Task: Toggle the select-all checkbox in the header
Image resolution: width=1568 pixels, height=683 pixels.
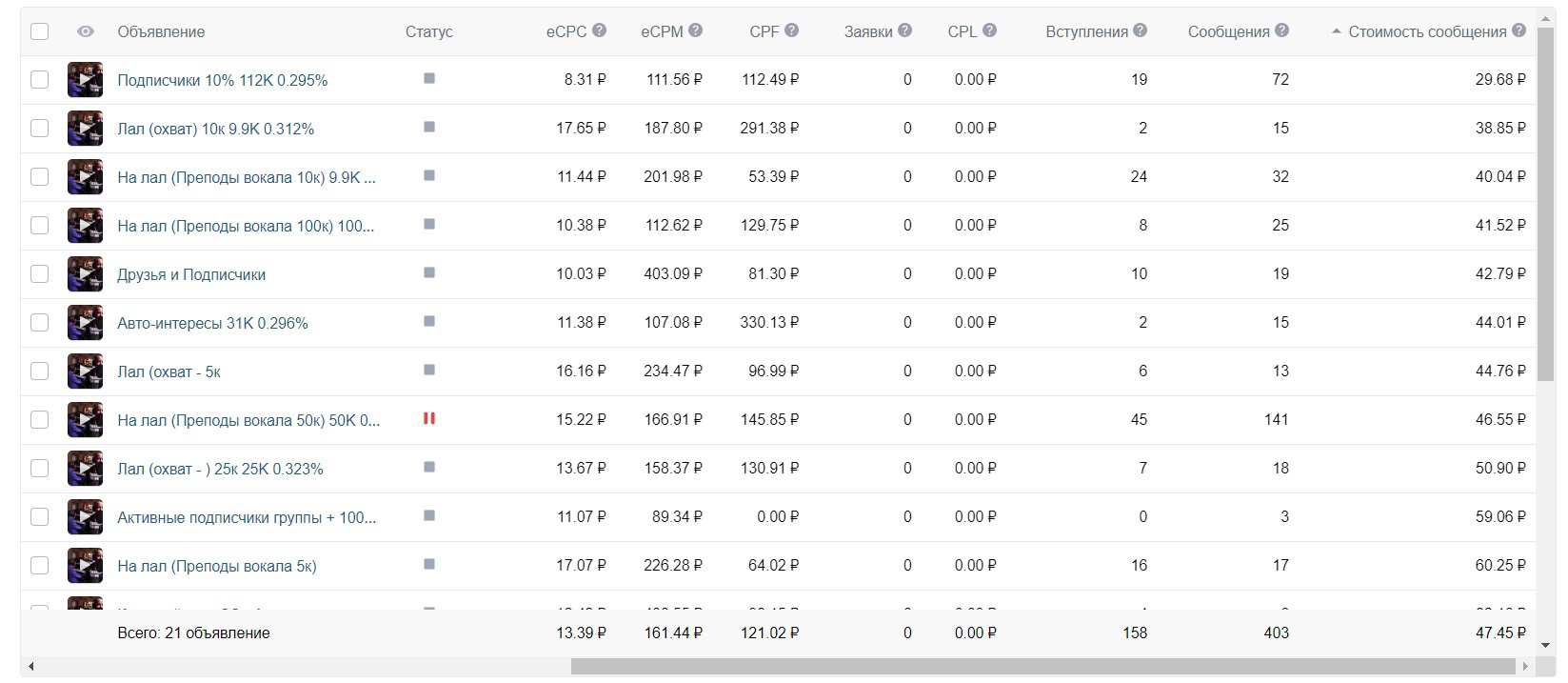Action: 39,31
